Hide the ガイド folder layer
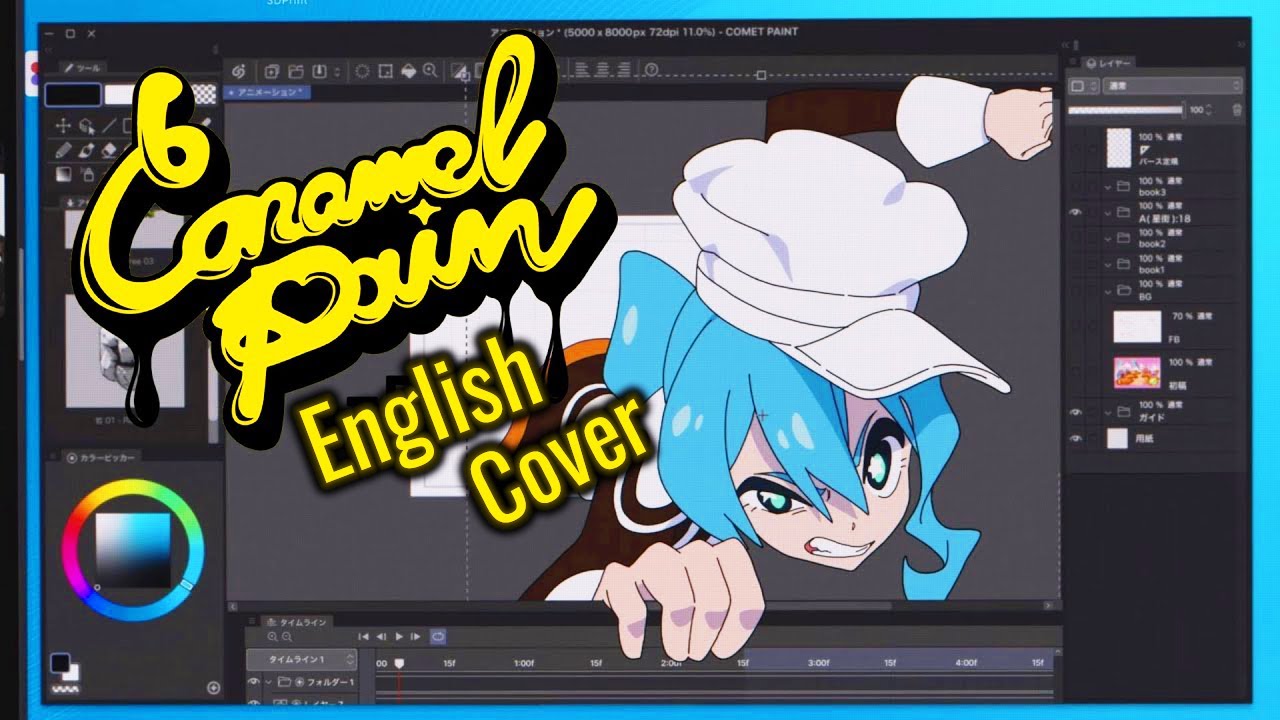1280x720 pixels. coord(1077,411)
